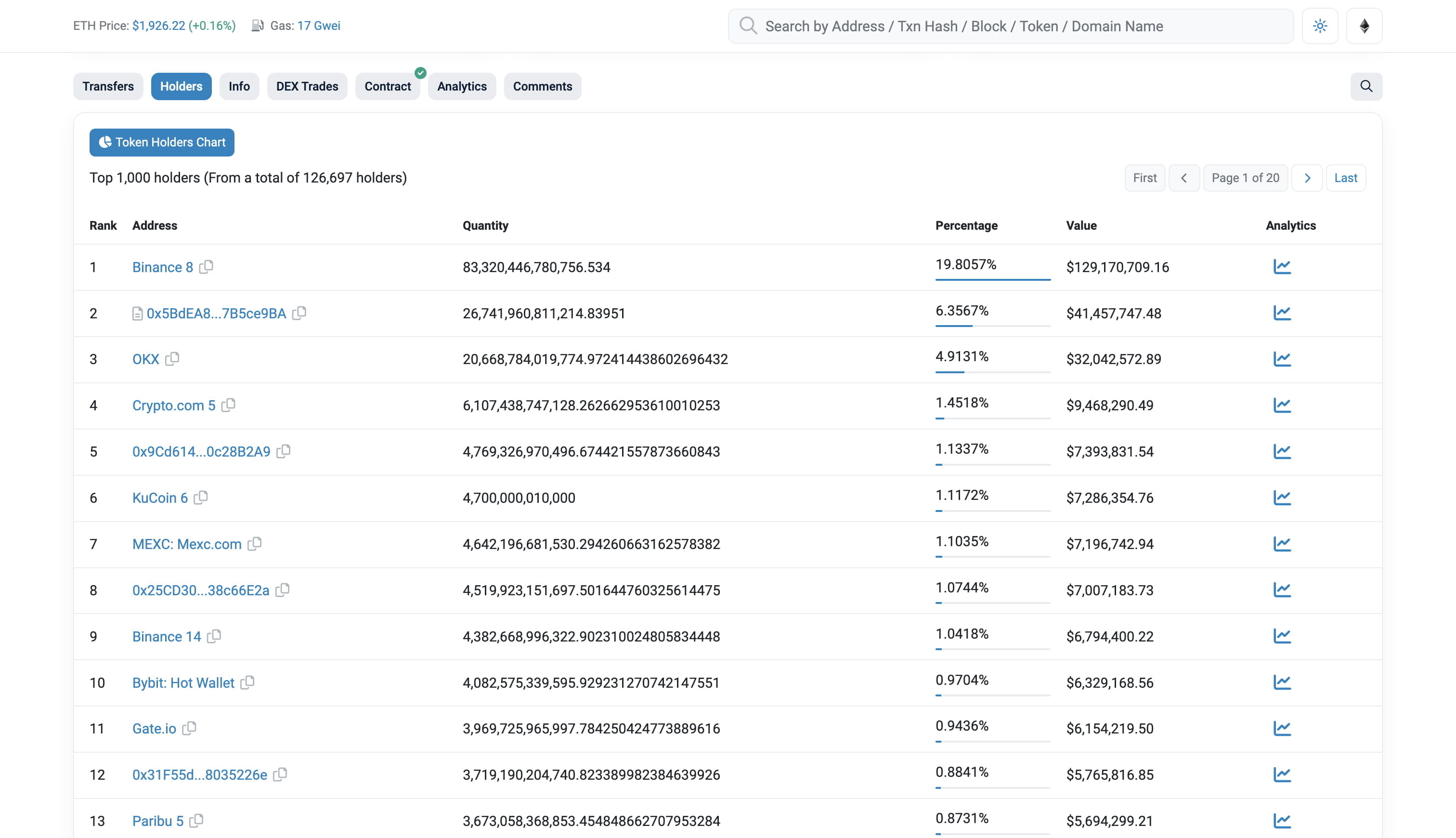Open analytics chart for Bybit: Hot Wallet
This screenshot has height=838, width=1456.
click(1282, 682)
